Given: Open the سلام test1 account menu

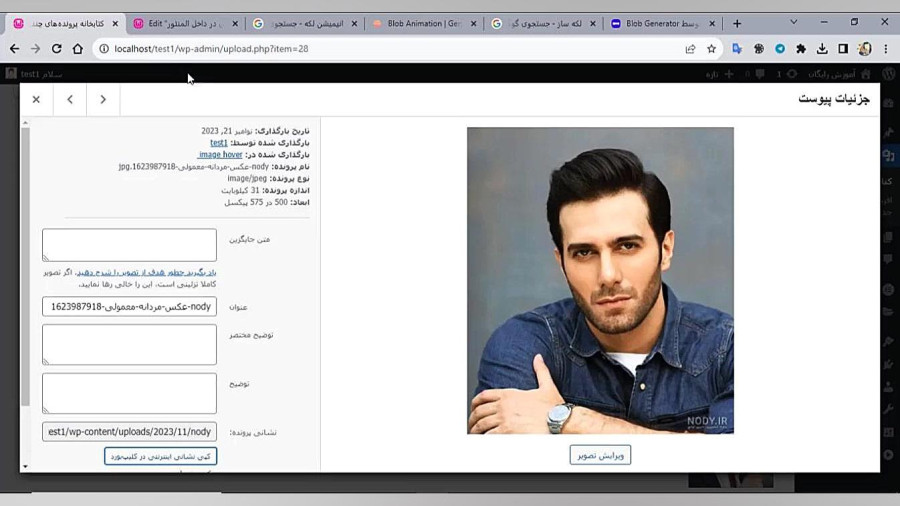Looking at the screenshot, I should click(33, 74).
